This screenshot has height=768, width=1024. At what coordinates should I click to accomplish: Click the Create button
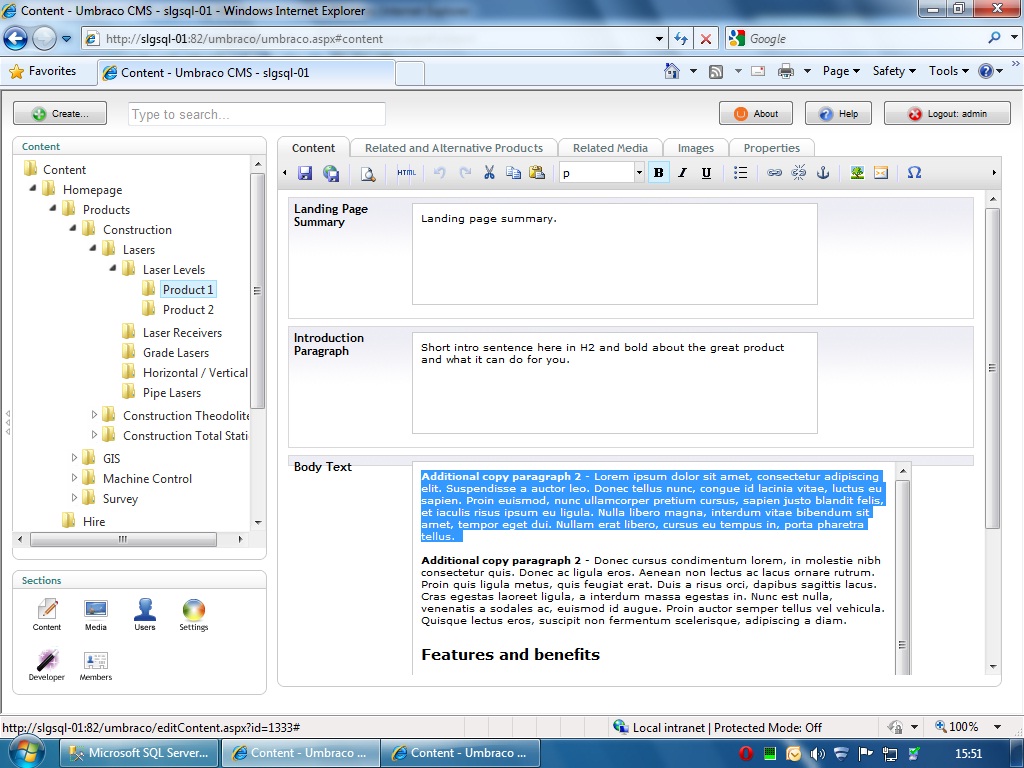pyautogui.click(x=60, y=114)
